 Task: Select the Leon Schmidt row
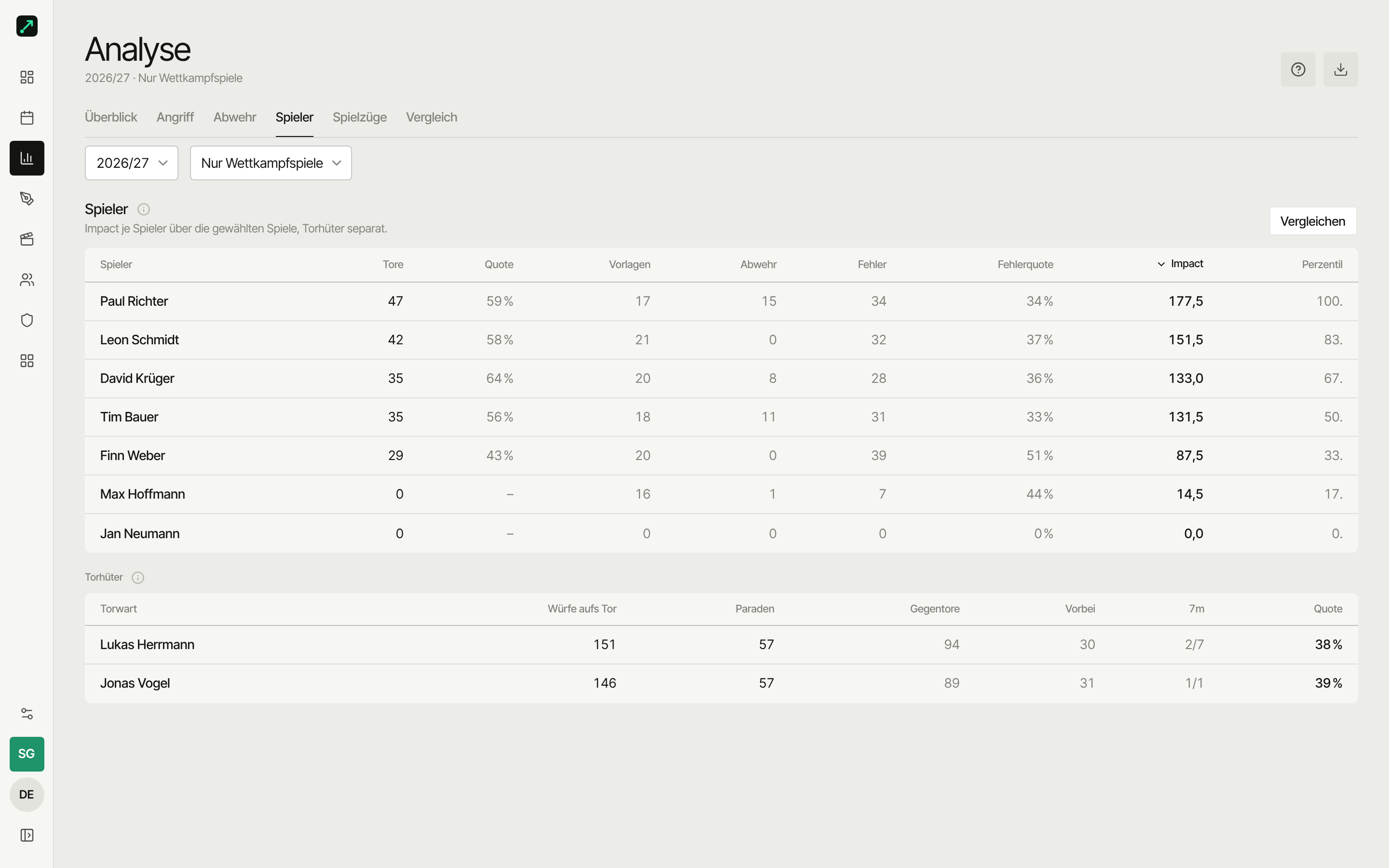(721, 340)
